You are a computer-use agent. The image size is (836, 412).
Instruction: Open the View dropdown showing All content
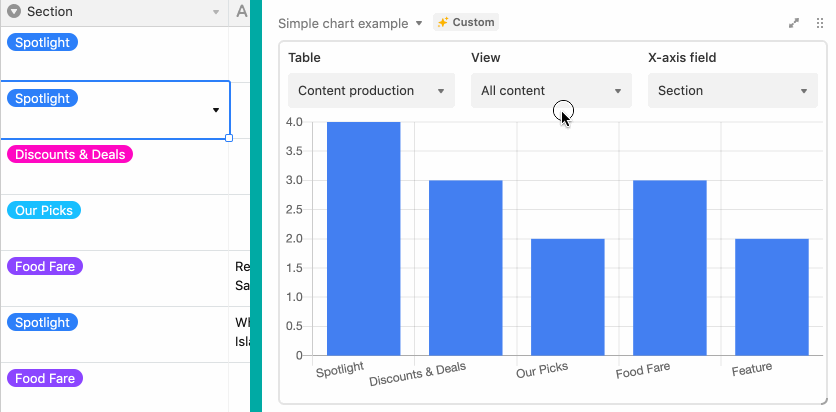551,91
